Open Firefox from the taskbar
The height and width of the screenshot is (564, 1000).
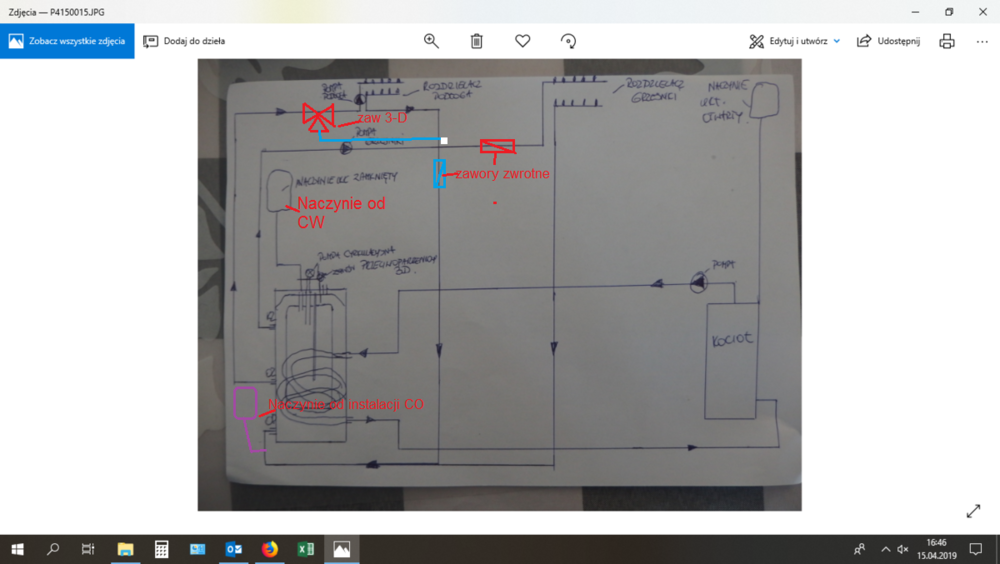pos(269,549)
